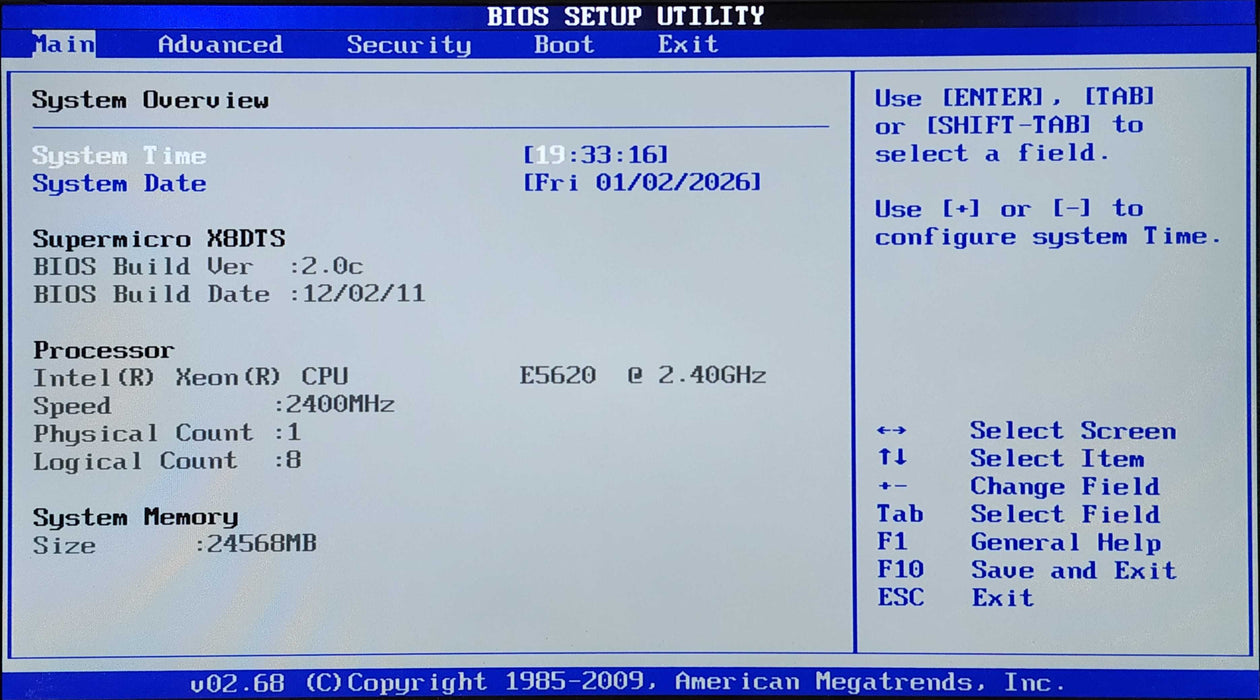Screen dimensions: 1260x700
Task: Click the BIOS Build Ver 2.0c line
Action: pos(198,267)
